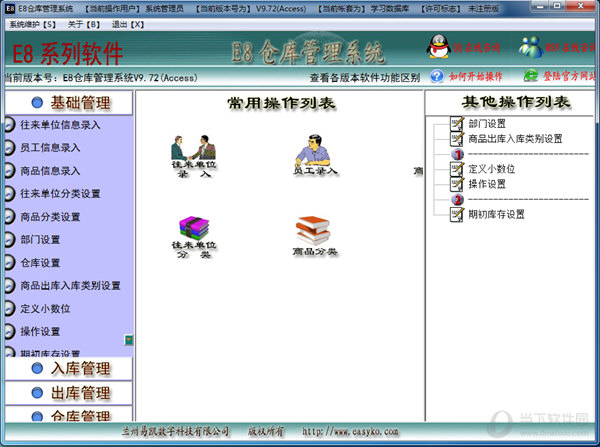Click blue circle icon beside 入库管理 header

pyautogui.click(x=37, y=369)
